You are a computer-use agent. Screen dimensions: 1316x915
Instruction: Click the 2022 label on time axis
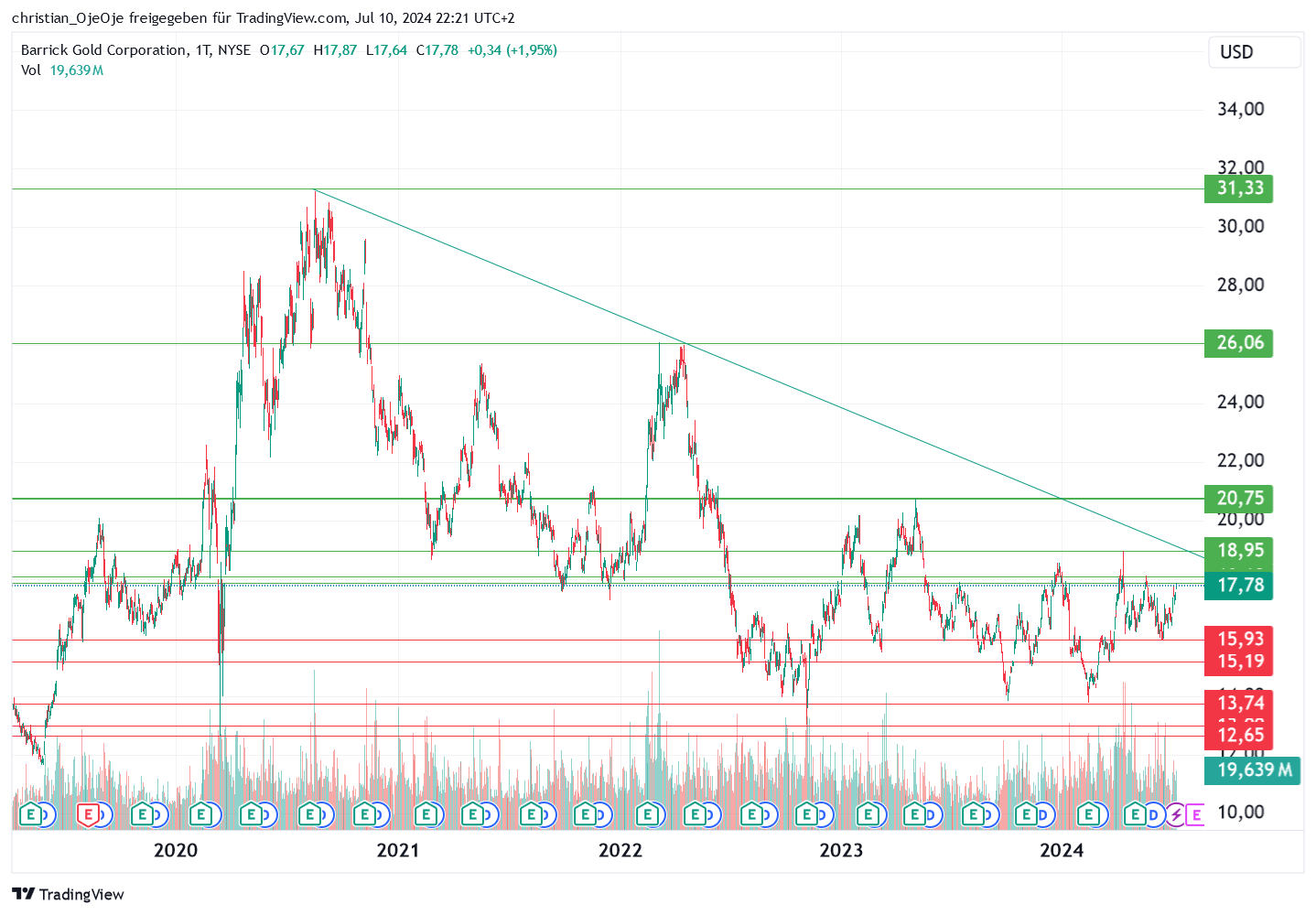620,851
